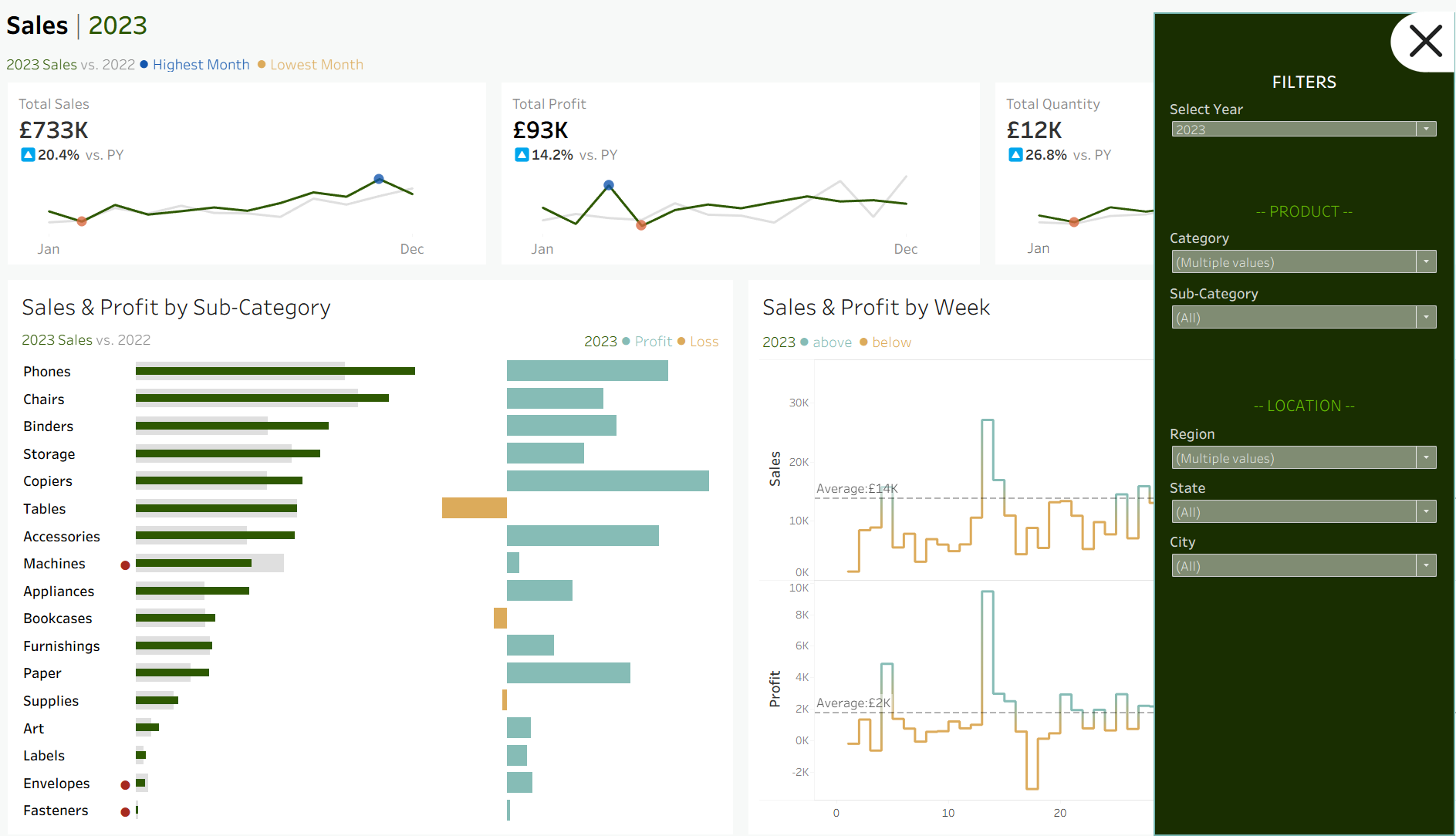Viewport: 1456px width, 836px height.
Task: Click the Total Profit up-arrow indicator icon
Action: tap(522, 155)
